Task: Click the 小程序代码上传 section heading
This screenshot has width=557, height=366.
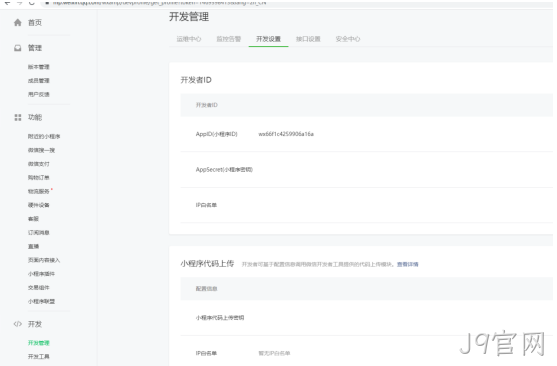Action: click(207, 264)
